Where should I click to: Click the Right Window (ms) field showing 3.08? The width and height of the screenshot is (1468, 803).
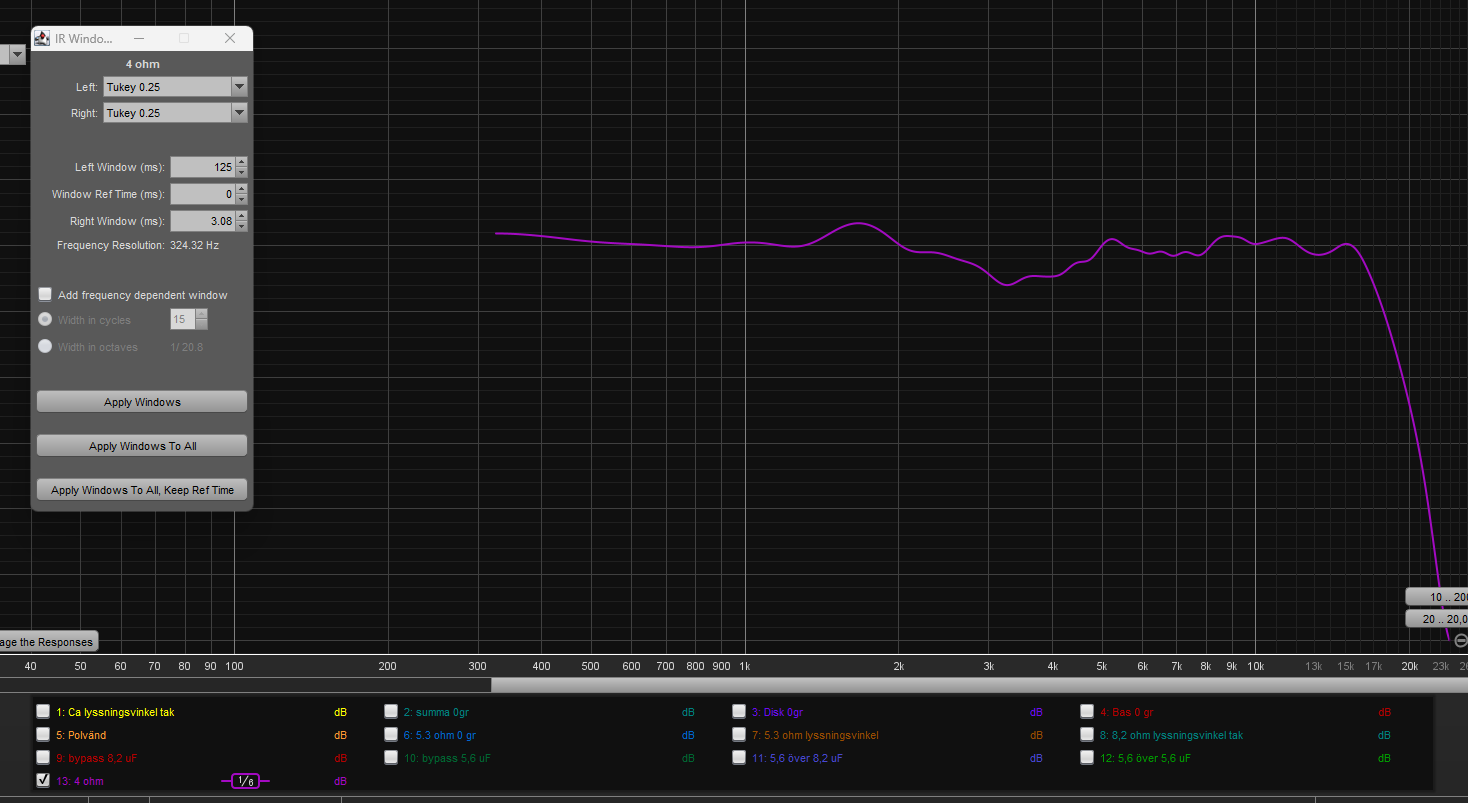[203, 221]
